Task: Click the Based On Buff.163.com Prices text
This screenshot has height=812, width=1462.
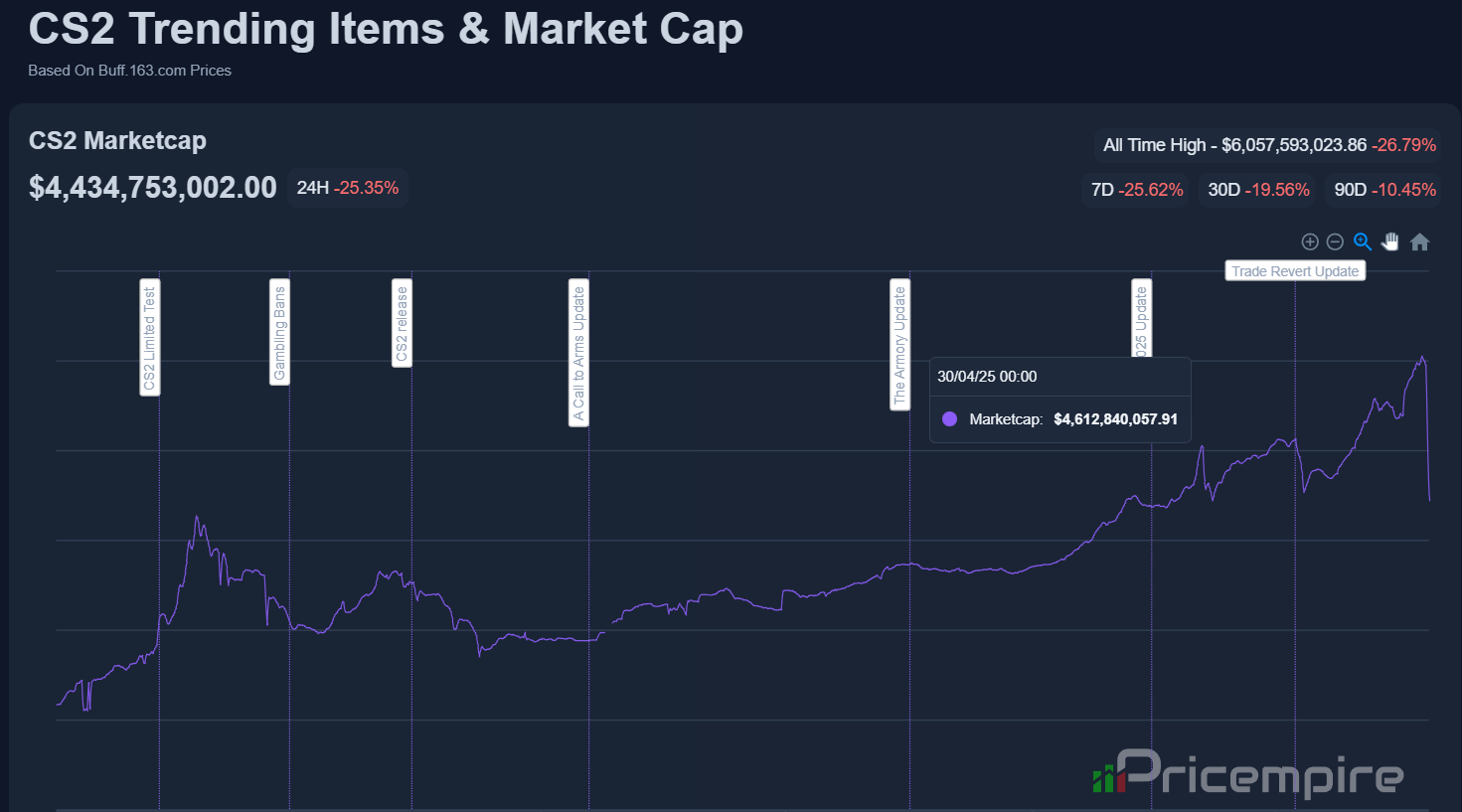Action: [129, 71]
